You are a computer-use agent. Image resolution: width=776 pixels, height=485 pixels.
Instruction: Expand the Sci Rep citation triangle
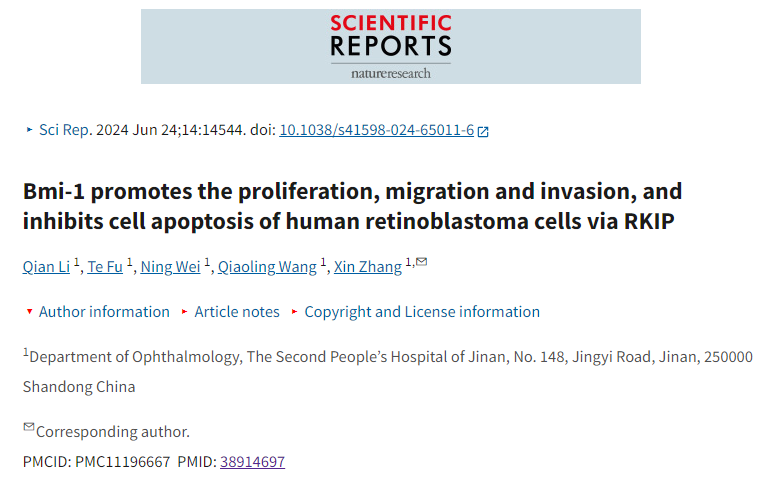pos(29,130)
